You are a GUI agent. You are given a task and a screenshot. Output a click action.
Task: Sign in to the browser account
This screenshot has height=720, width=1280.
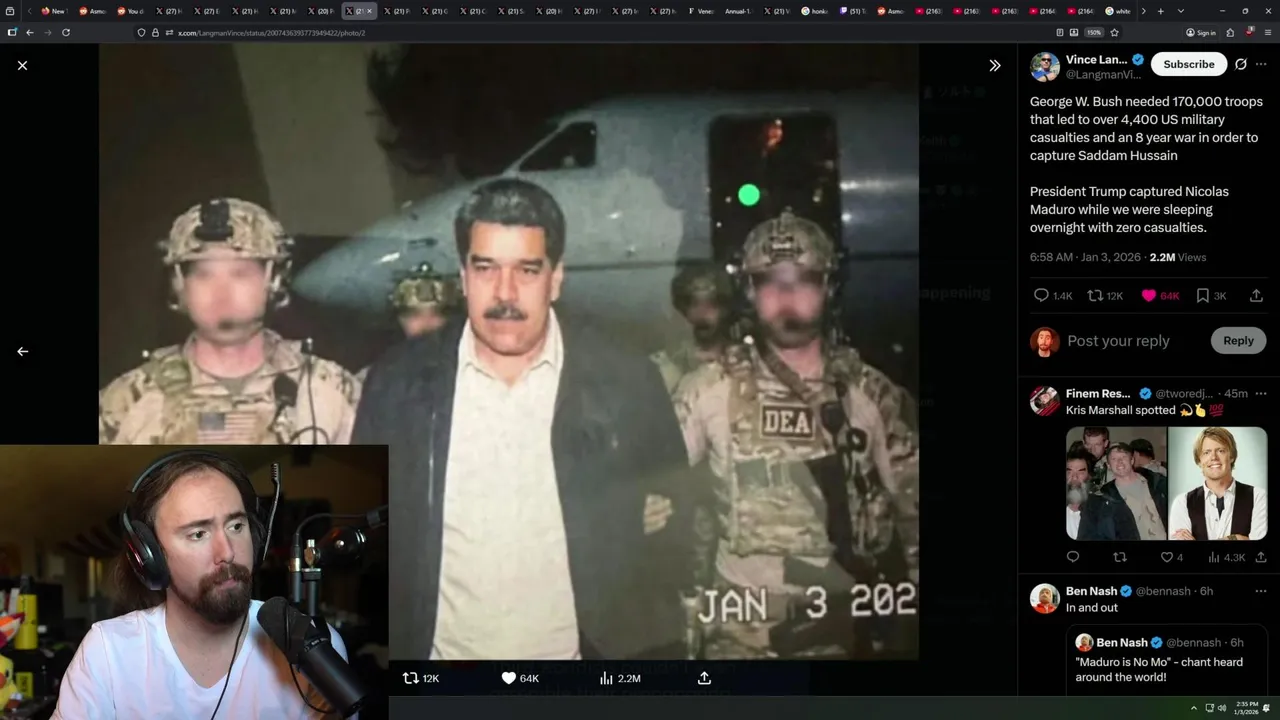pos(1201,32)
